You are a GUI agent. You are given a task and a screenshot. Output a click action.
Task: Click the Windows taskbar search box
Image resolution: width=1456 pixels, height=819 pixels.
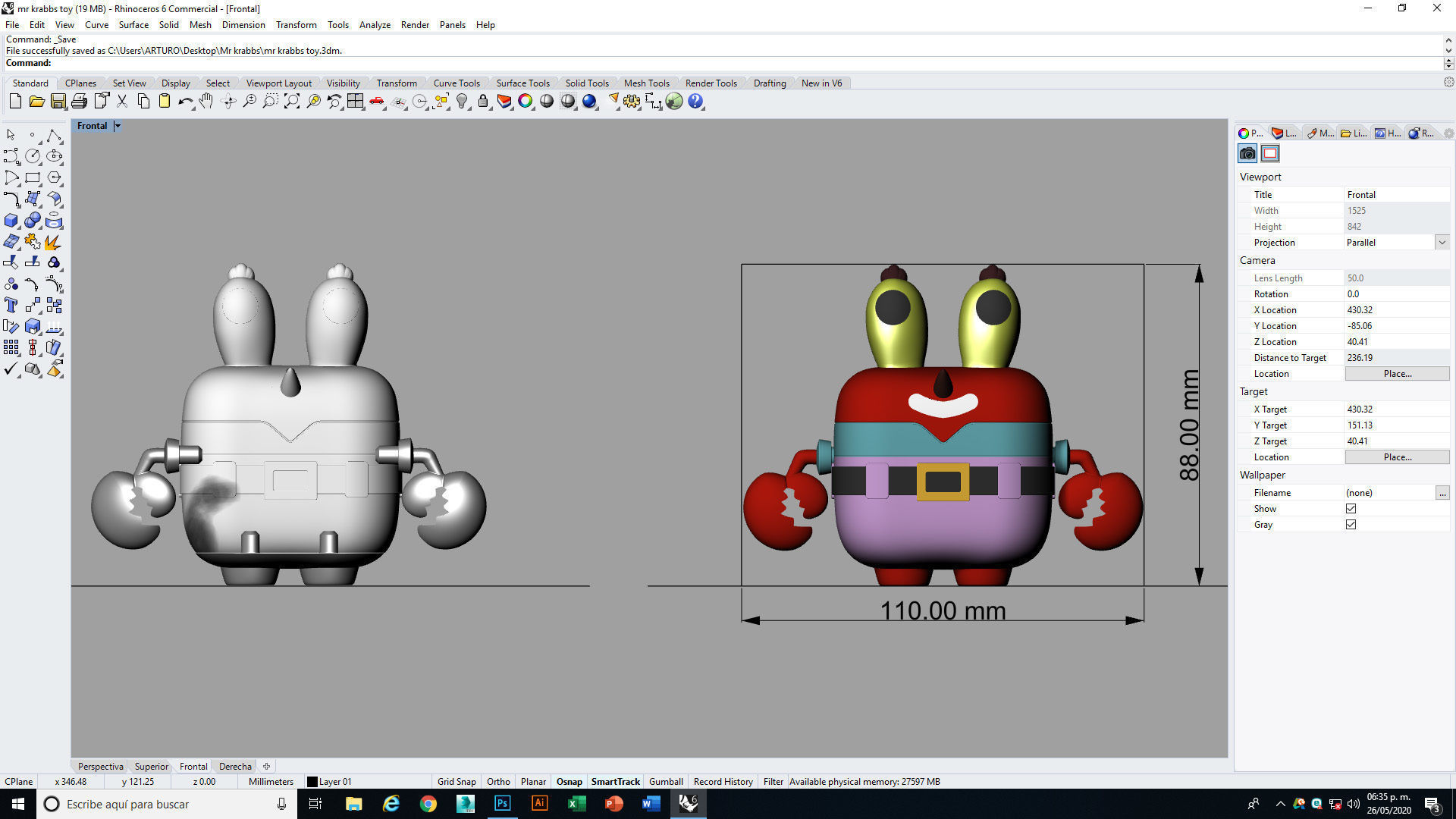click(x=165, y=804)
